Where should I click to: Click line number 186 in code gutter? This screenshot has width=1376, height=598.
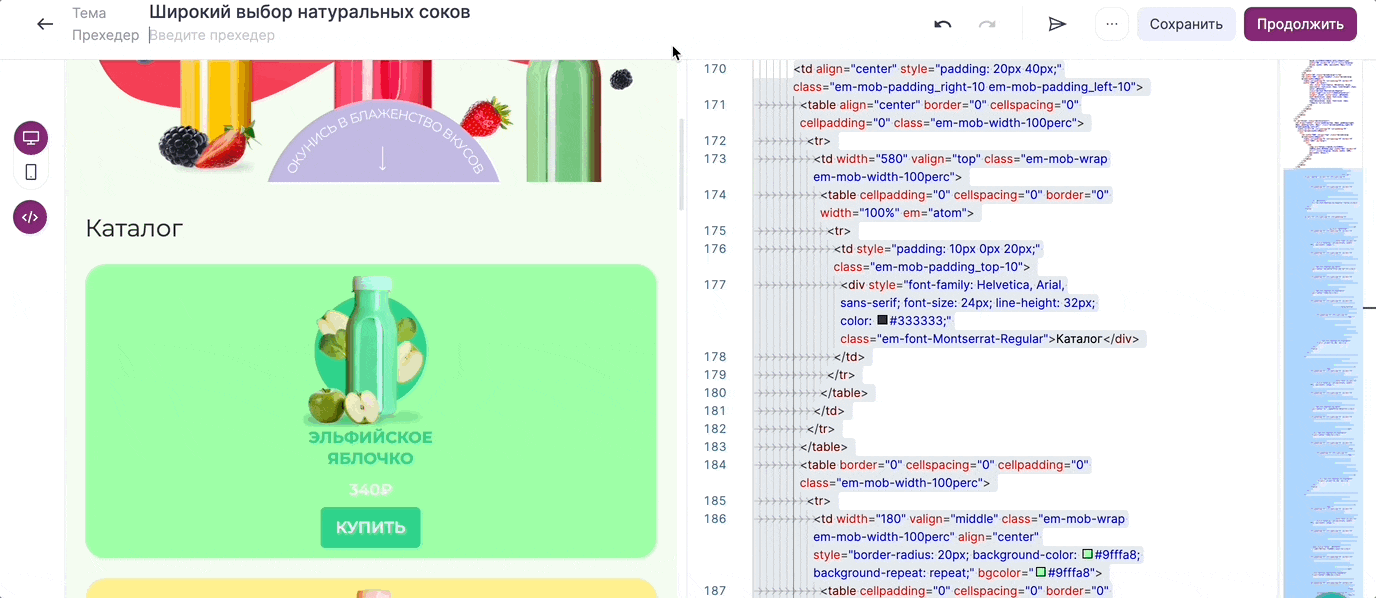pyautogui.click(x=715, y=519)
